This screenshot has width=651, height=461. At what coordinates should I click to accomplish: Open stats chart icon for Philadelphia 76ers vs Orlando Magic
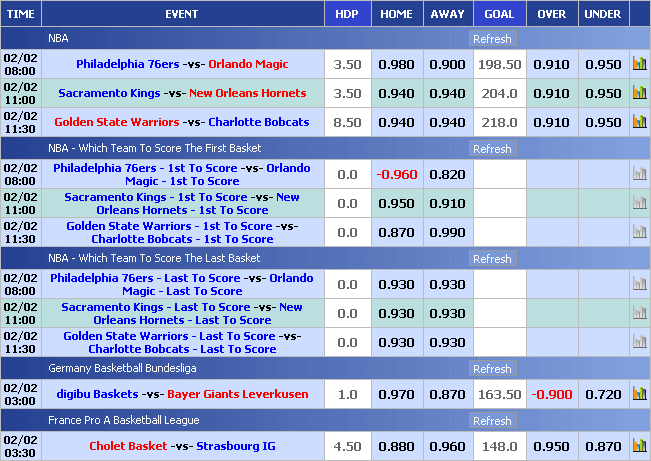(x=639, y=64)
